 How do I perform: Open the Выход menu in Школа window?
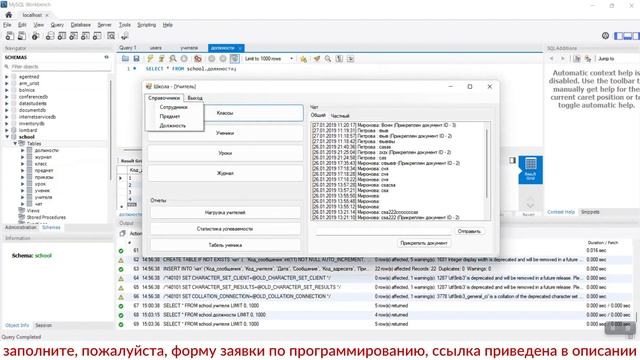tap(195, 98)
